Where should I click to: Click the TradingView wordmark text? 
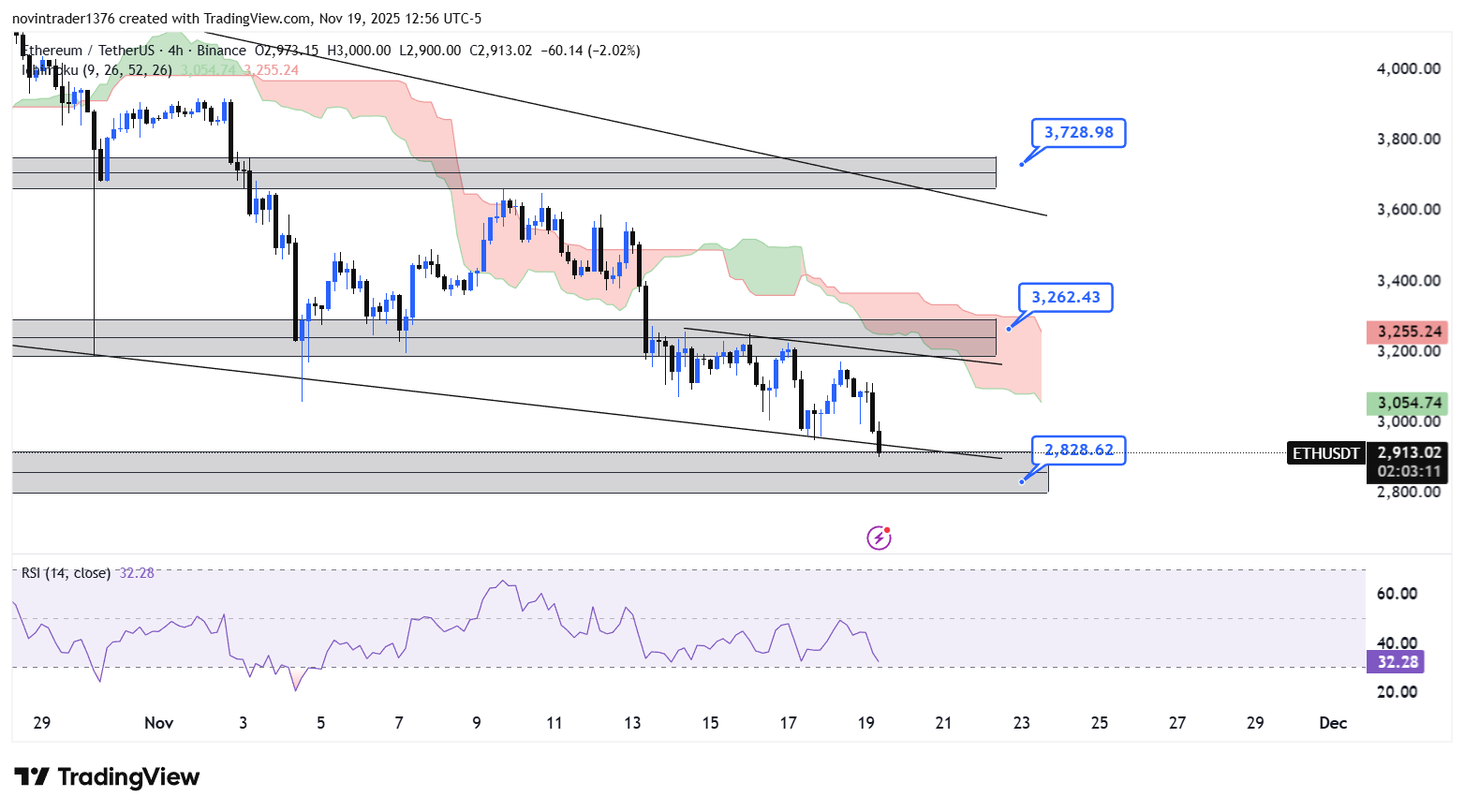click(128, 777)
